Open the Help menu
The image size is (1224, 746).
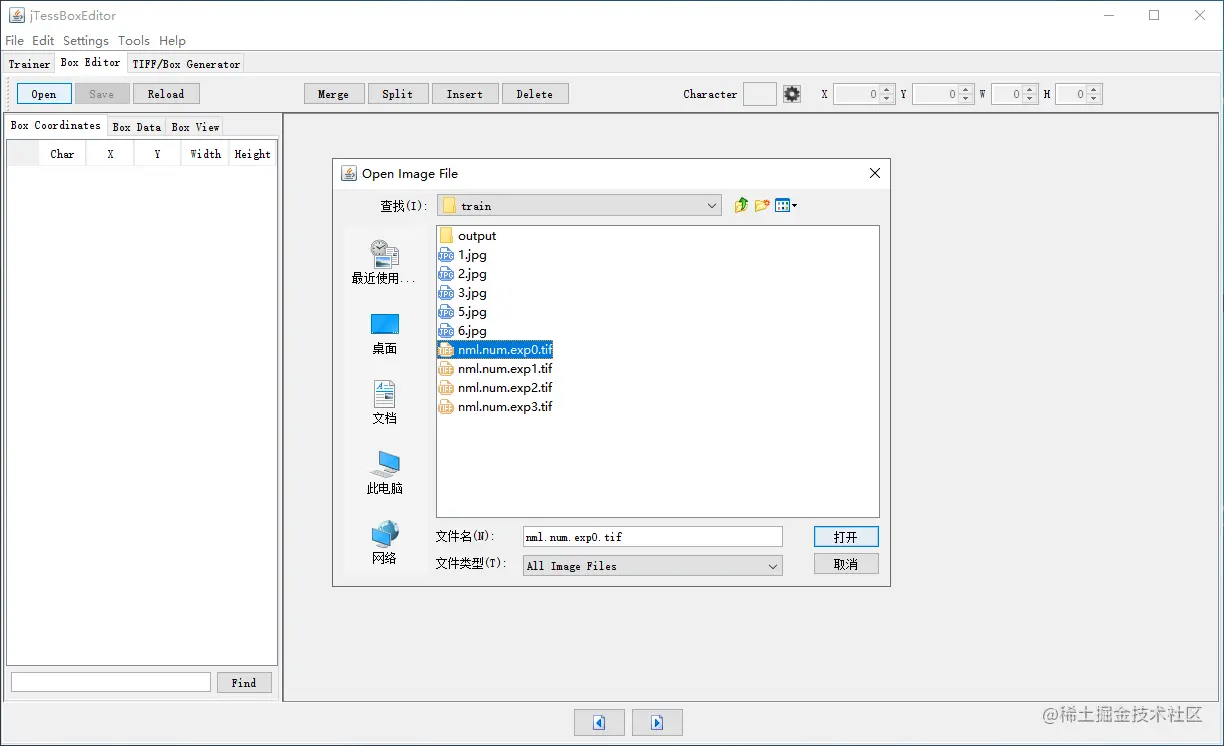(x=173, y=41)
